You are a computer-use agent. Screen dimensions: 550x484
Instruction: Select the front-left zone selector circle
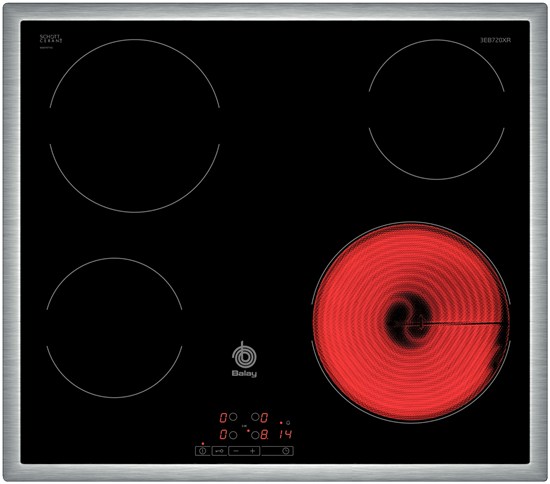click(x=233, y=435)
